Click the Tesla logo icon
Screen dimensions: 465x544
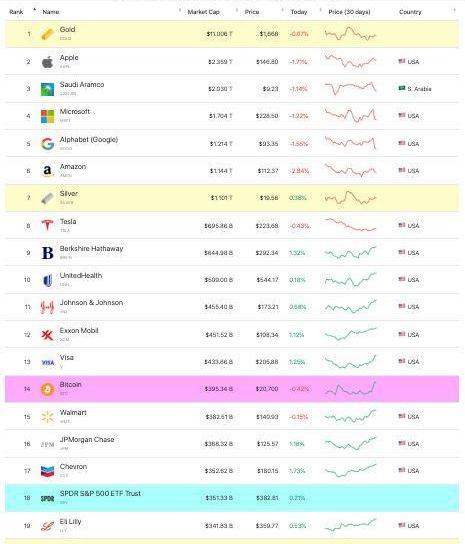[48, 226]
